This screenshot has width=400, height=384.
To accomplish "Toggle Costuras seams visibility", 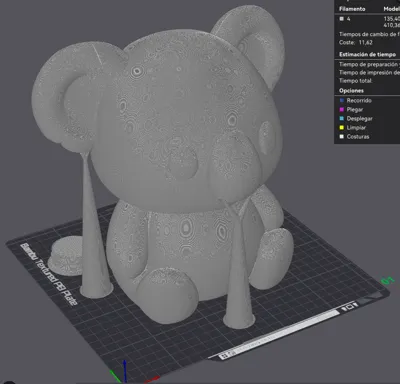I will tap(354, 137).
